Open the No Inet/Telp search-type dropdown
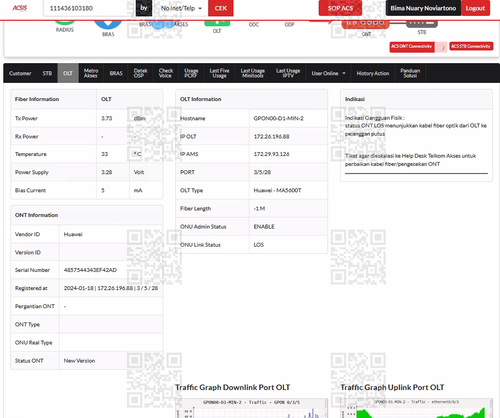 181,8
